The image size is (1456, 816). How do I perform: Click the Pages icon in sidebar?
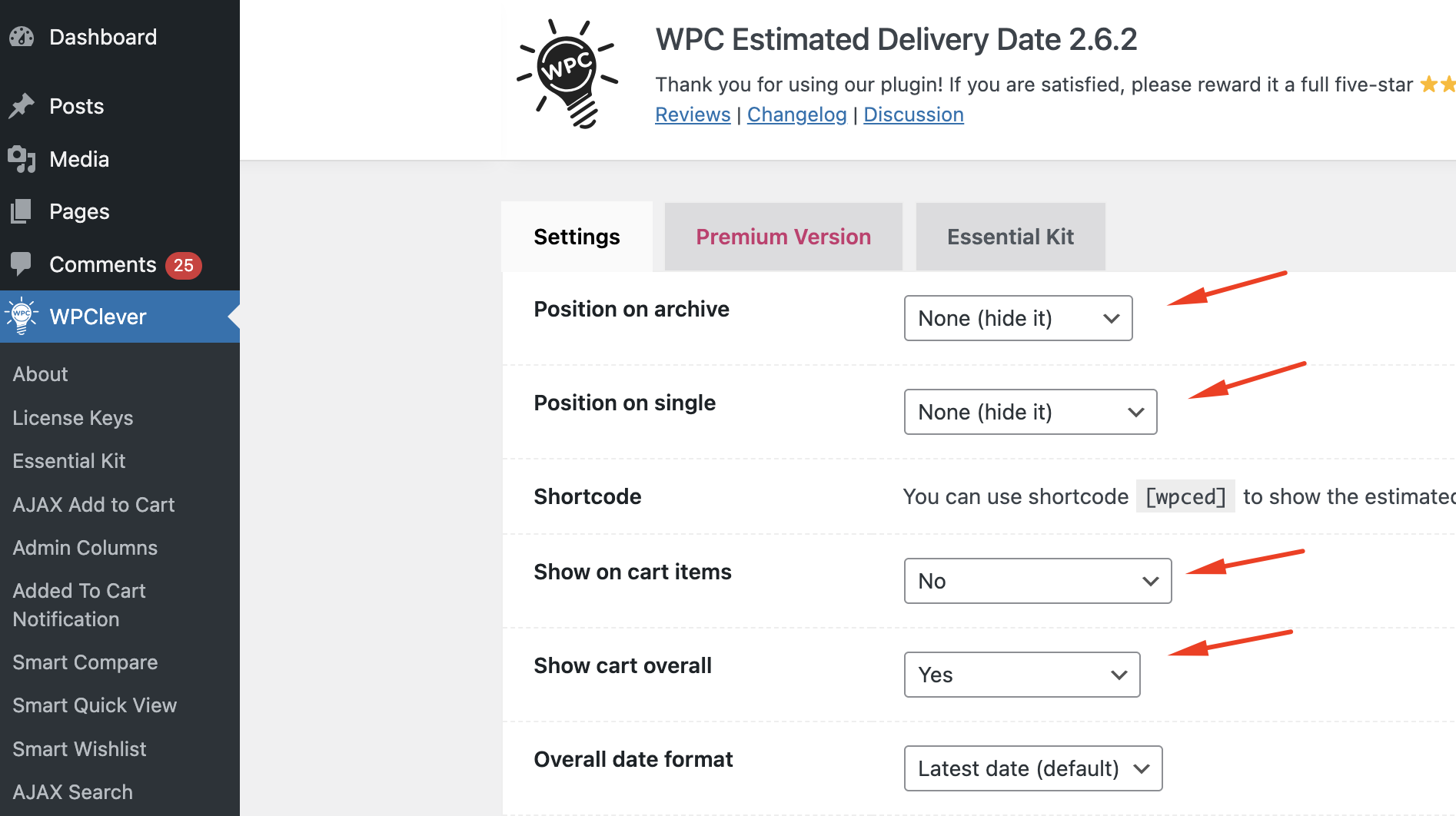(22, 211)
